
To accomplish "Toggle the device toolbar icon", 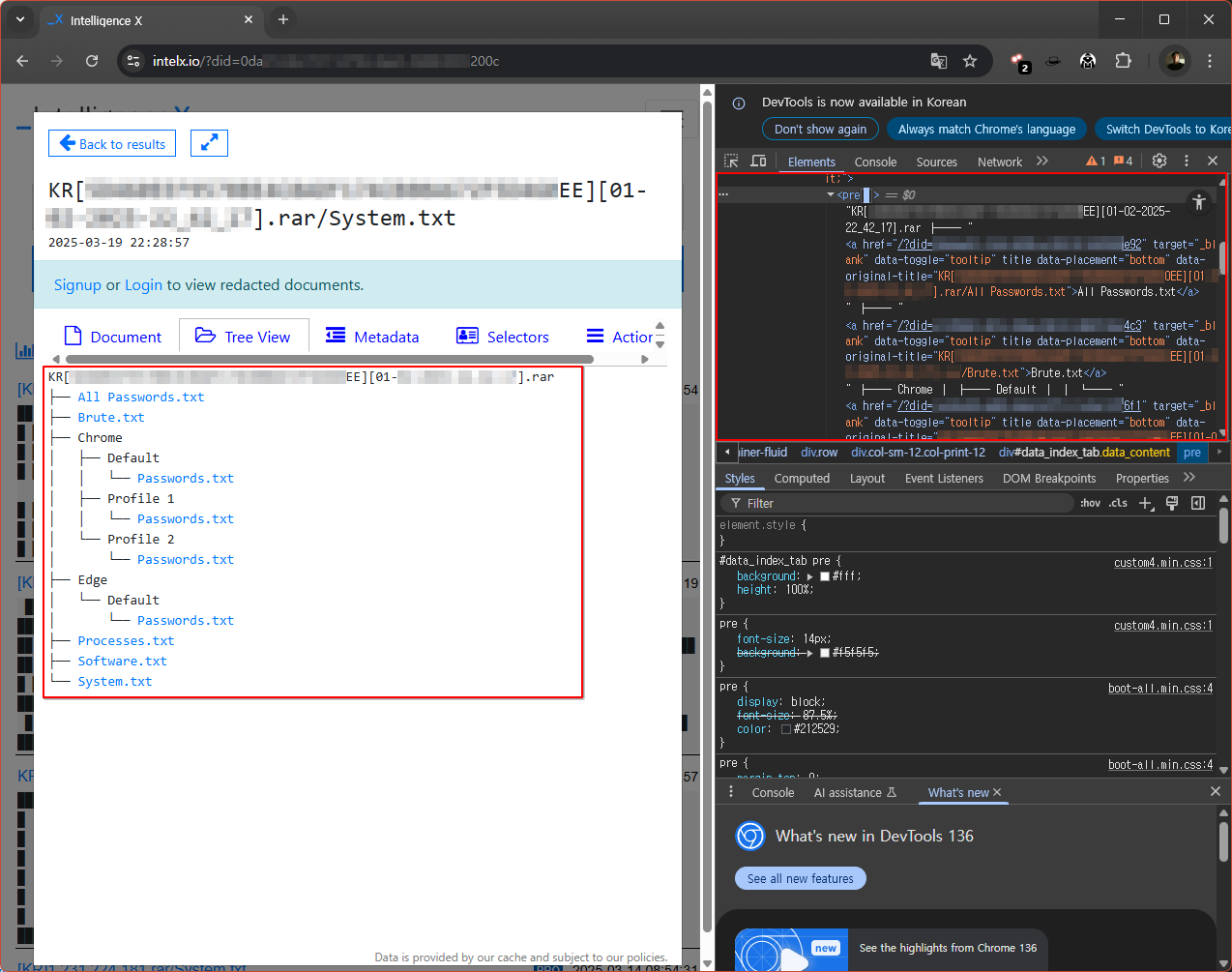I will [758, 161].
